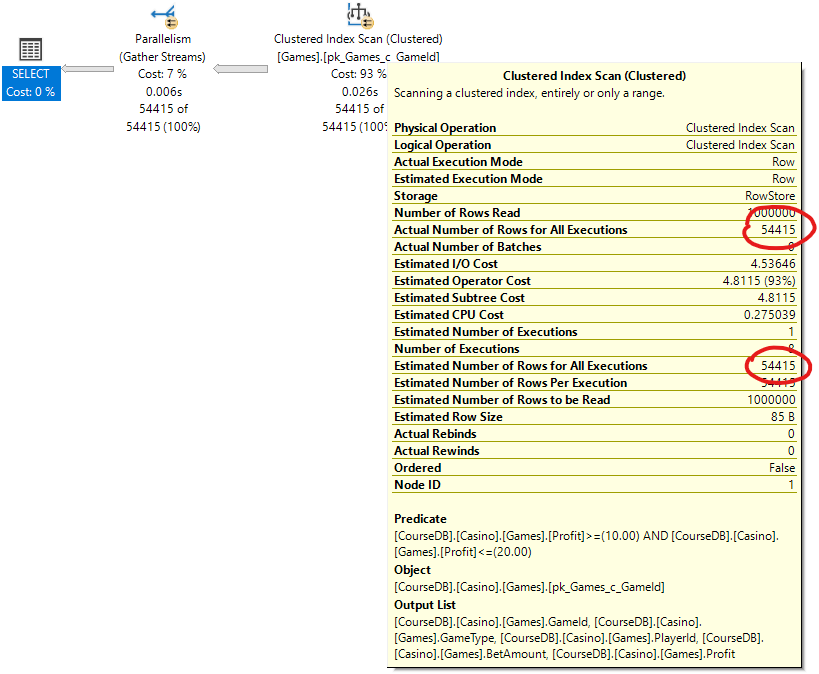Click Estimated Number of Rows to be Read
Viewport: 819px width, 674px height.
[x=594, y=400]
